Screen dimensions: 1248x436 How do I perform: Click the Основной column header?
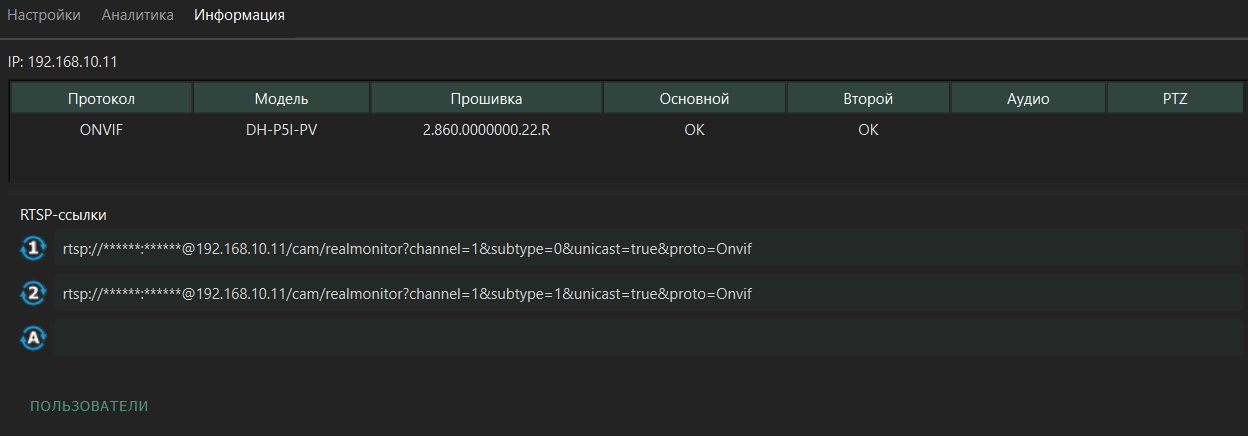click(x=694, y=99)
